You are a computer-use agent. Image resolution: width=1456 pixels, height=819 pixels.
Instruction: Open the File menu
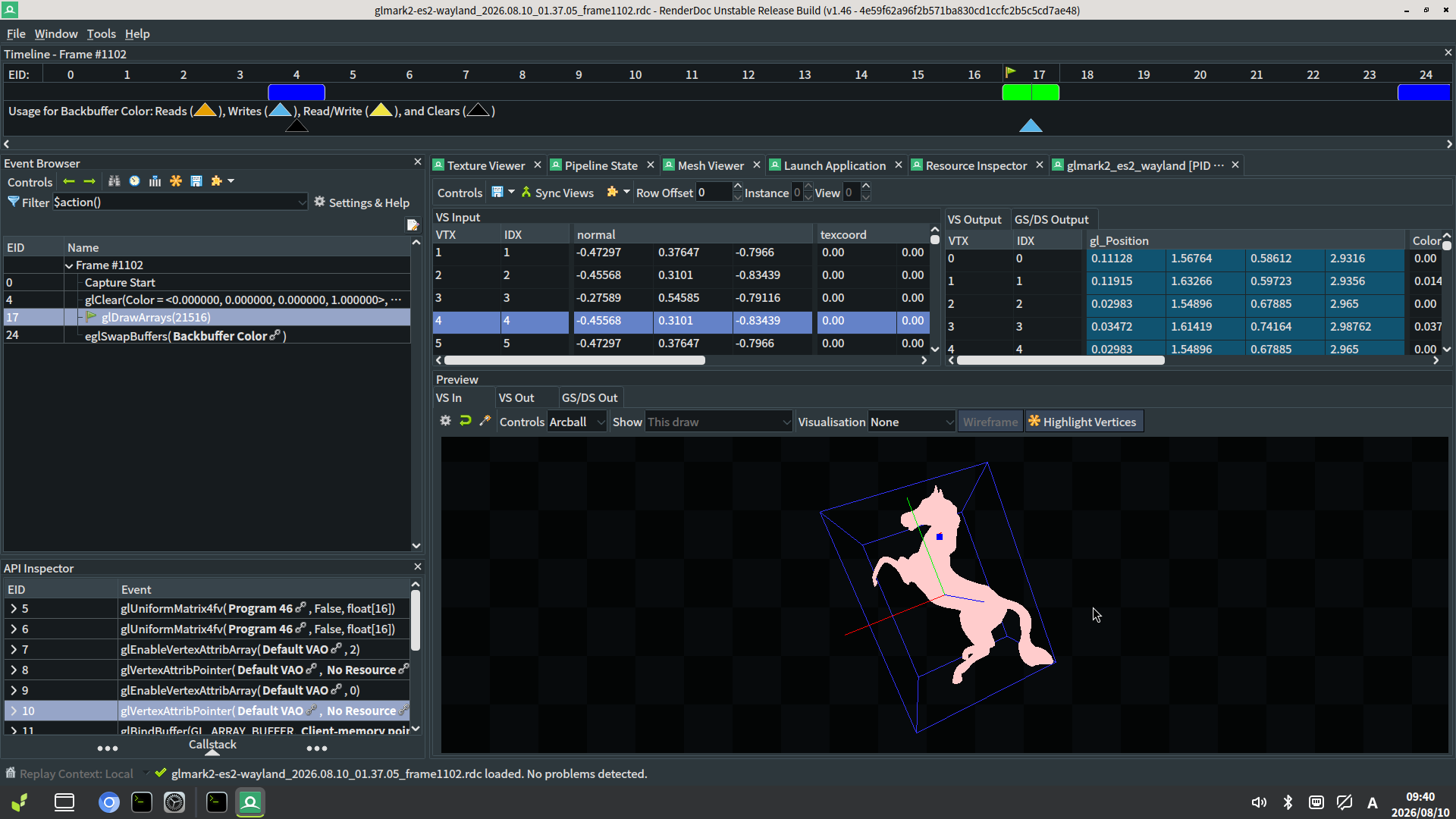16,33
